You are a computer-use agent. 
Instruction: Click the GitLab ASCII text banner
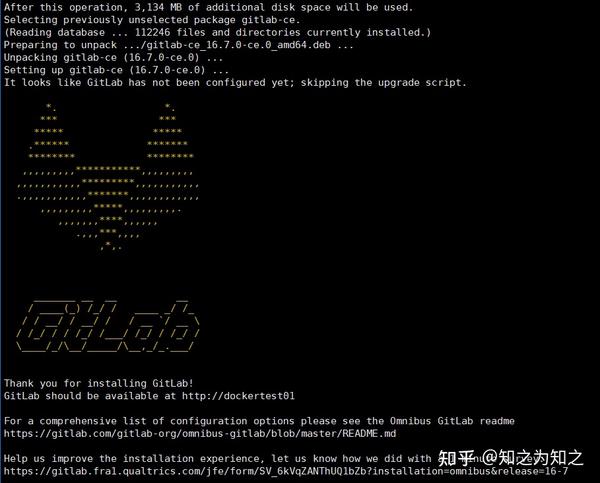[x=108, y=326]
